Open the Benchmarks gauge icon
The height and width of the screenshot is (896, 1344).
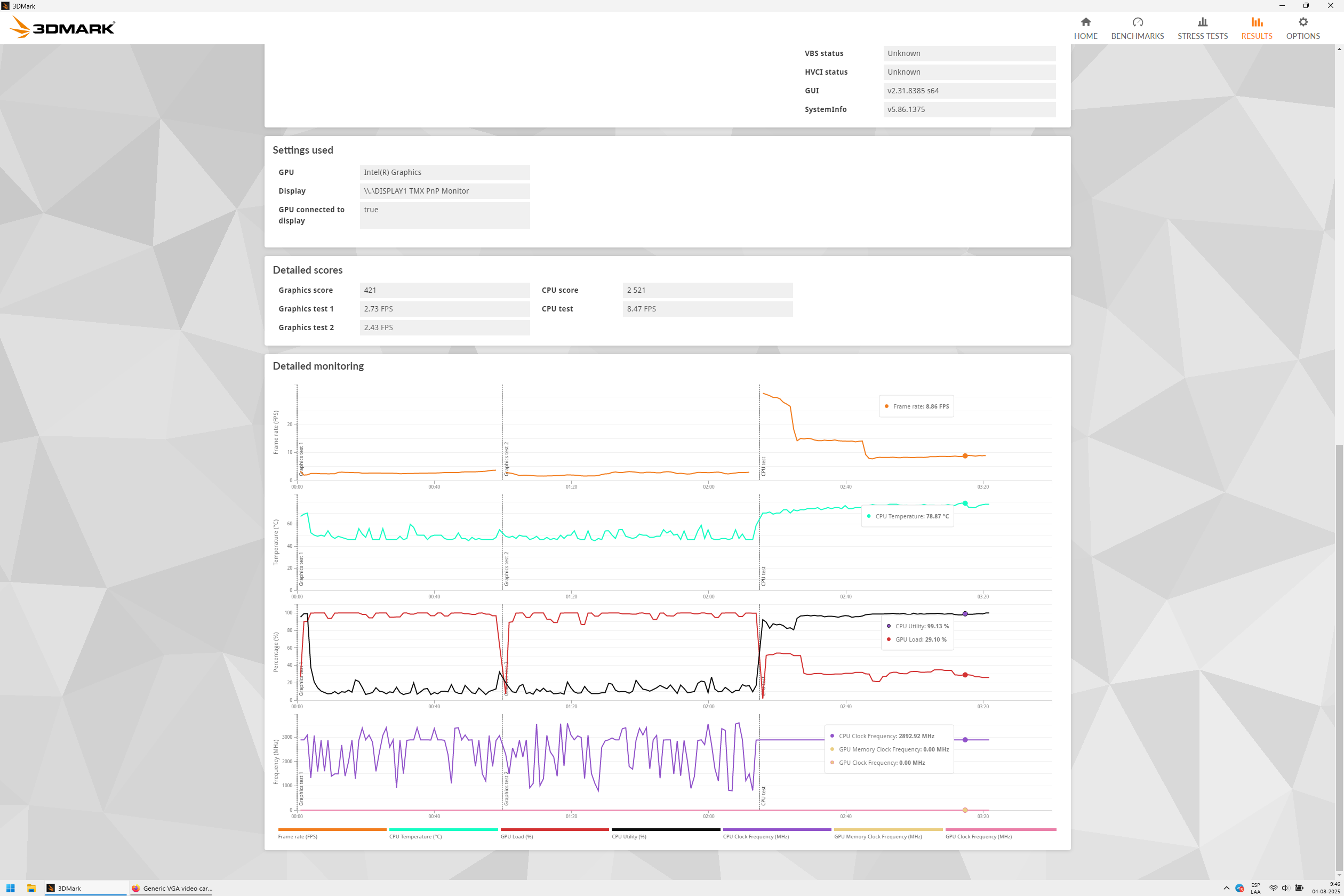click(1137, 22)
